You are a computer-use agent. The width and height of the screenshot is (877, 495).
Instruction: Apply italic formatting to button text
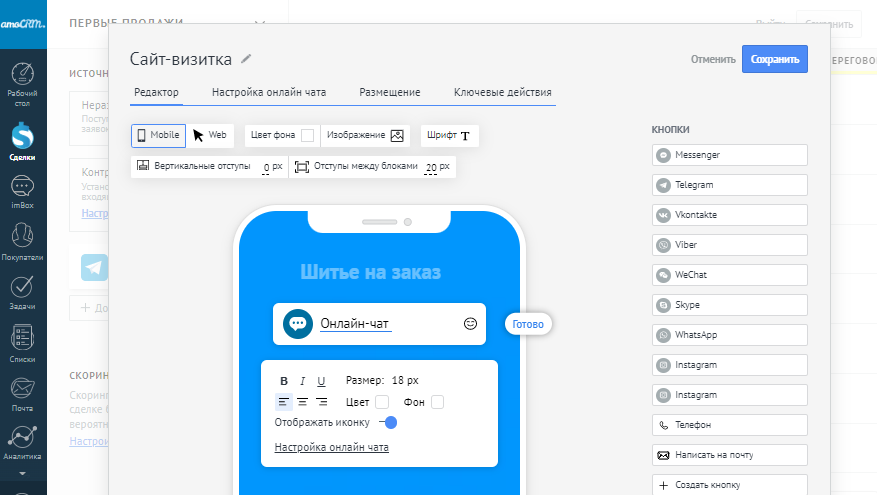pos(302,381)
